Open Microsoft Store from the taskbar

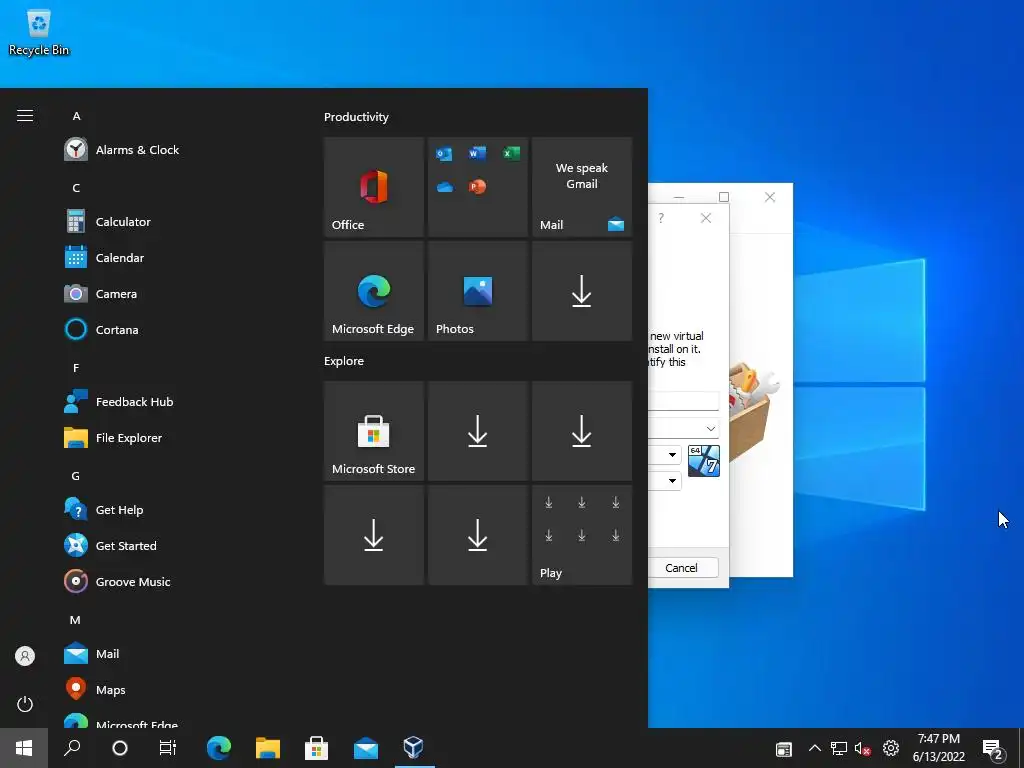coord(317,748)
